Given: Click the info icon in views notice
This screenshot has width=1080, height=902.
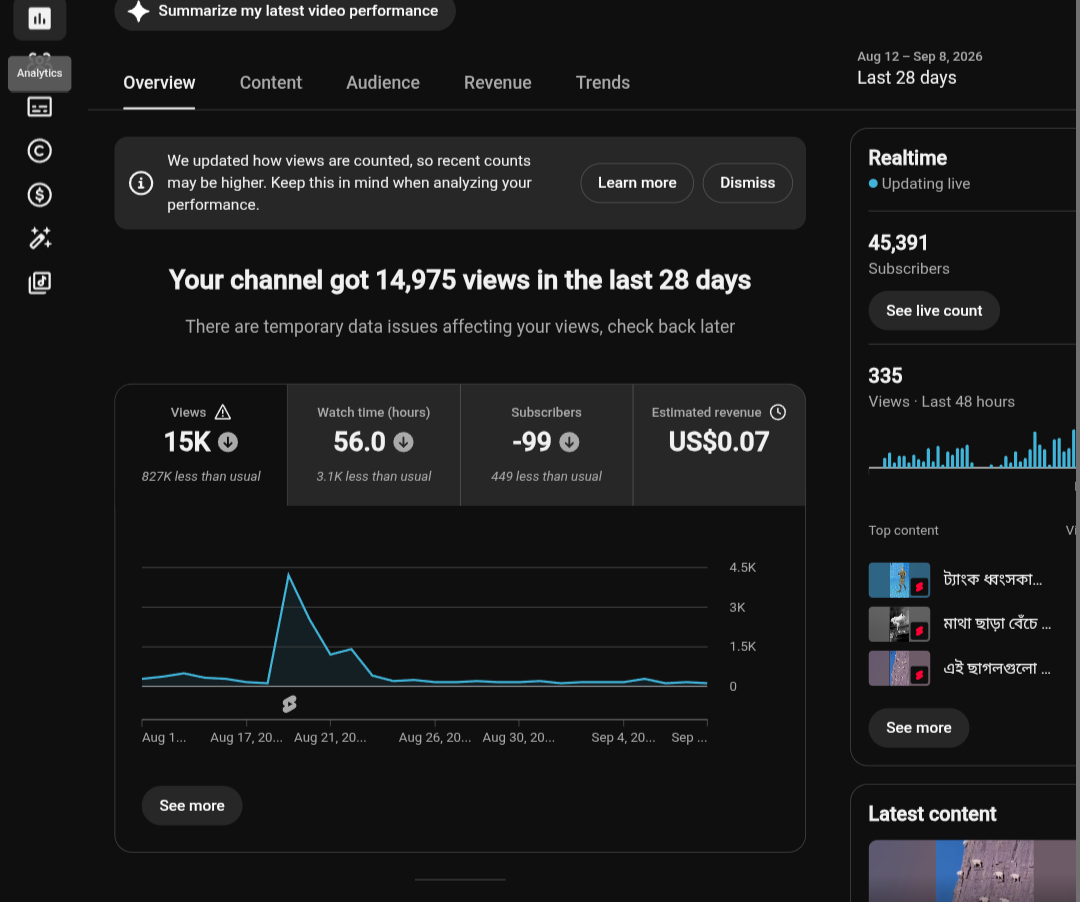Looking at the screenshot, I should tap(141, 183).
